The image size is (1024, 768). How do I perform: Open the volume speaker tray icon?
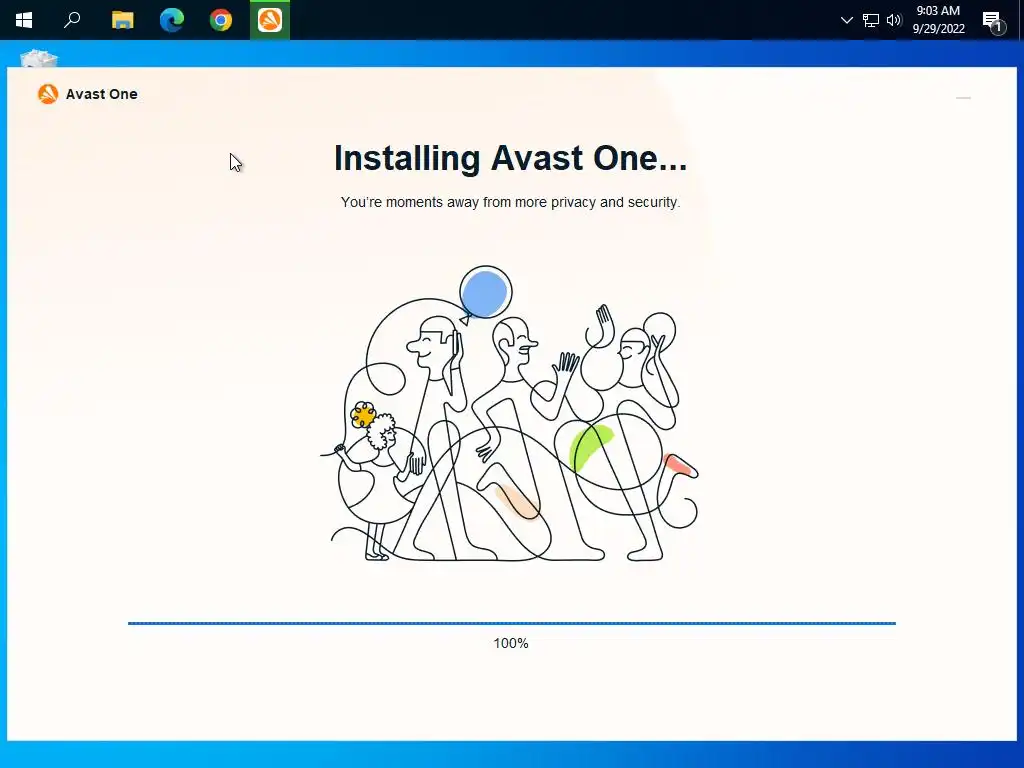click(x=894, y=20)
